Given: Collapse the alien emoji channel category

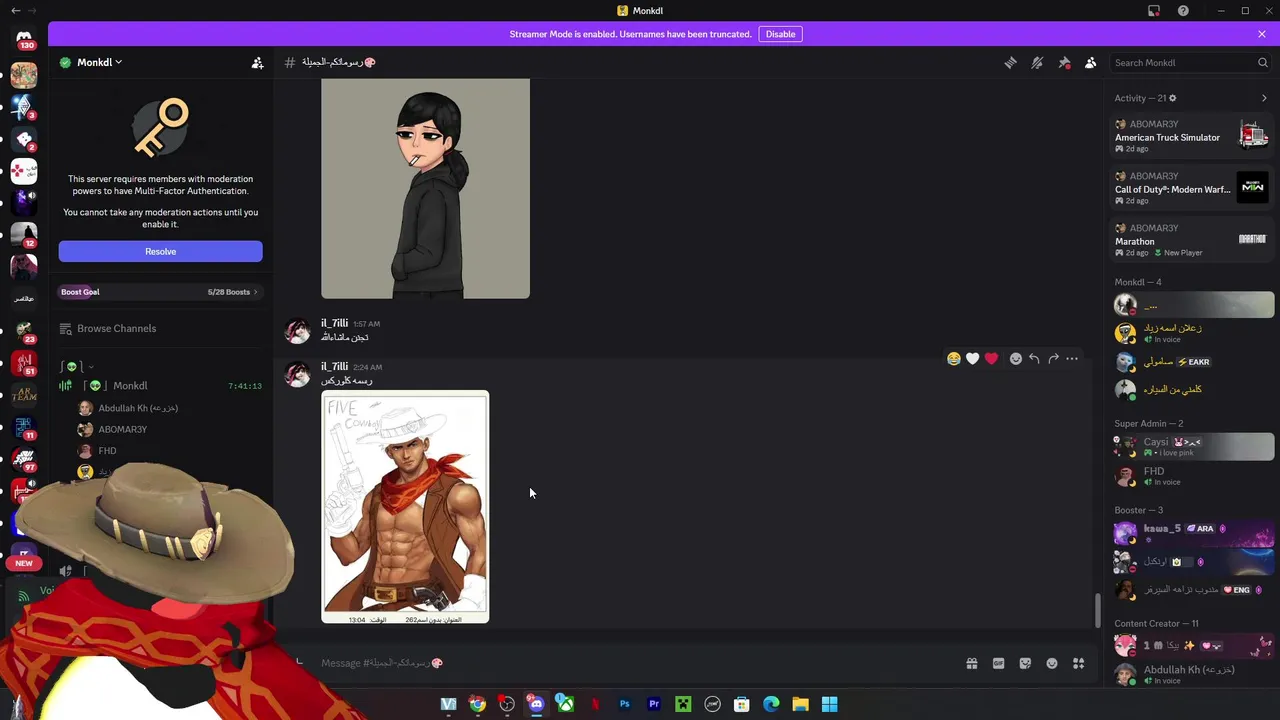Looking at the screenshot, I should point(76,366).
